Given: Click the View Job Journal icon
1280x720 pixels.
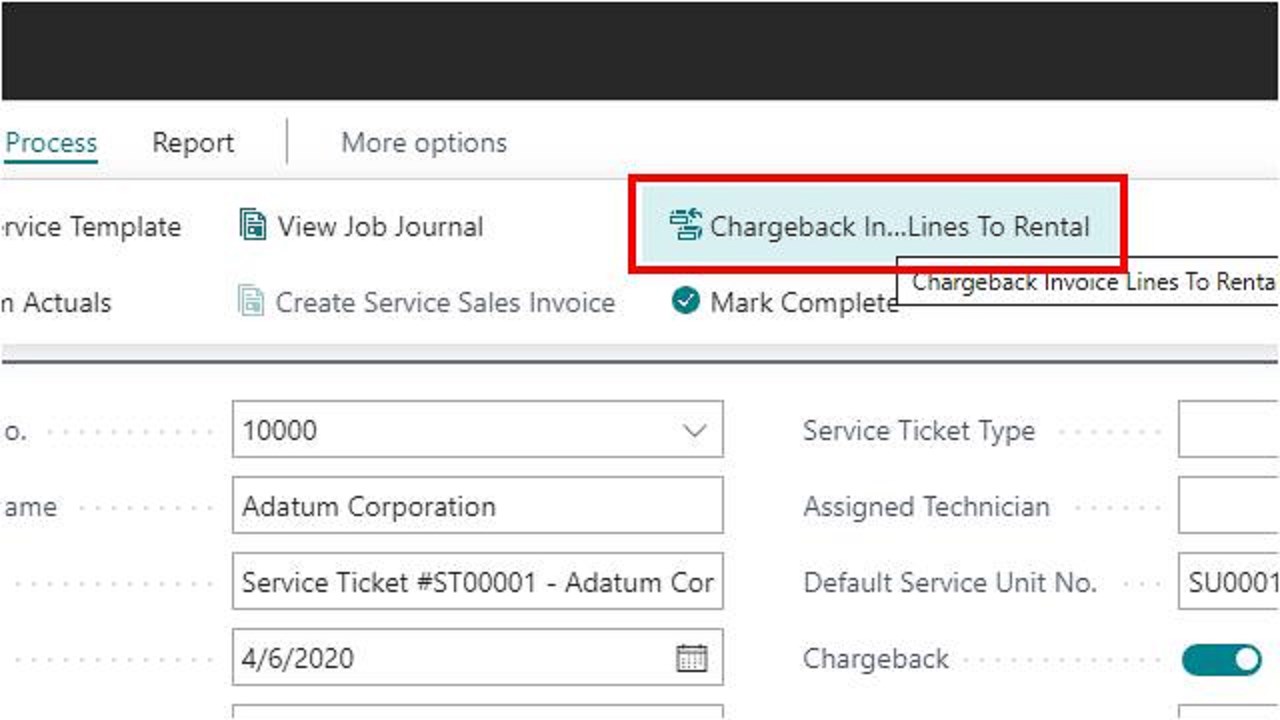Looking at the screenshot, I should point(253,226).
